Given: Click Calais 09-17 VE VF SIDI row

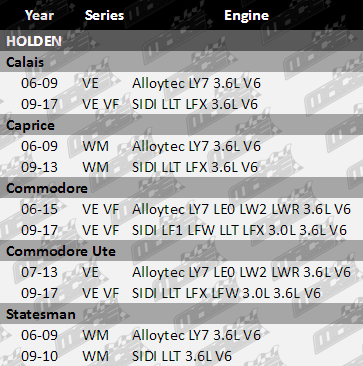Looking at the screenshot, I should coord(181,104).
